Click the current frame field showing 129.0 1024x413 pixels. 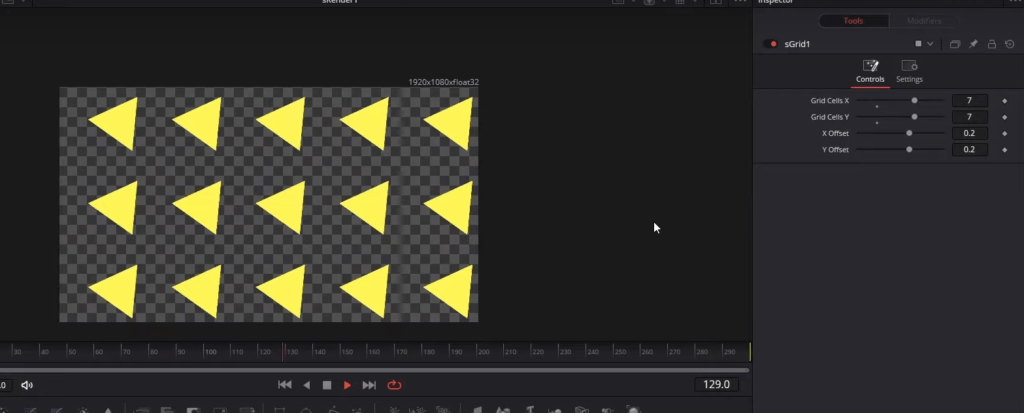pos(716,384)
